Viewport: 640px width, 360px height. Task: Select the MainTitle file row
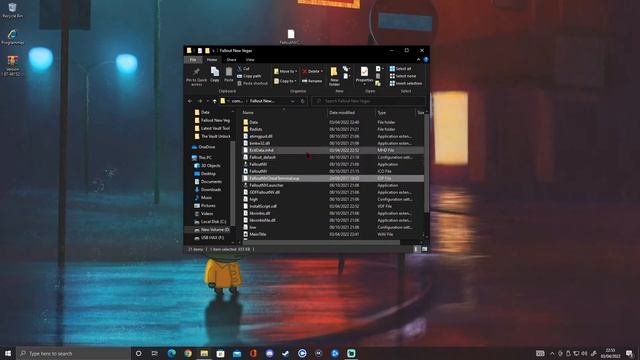pyautogui.click(x=333, y=234)
